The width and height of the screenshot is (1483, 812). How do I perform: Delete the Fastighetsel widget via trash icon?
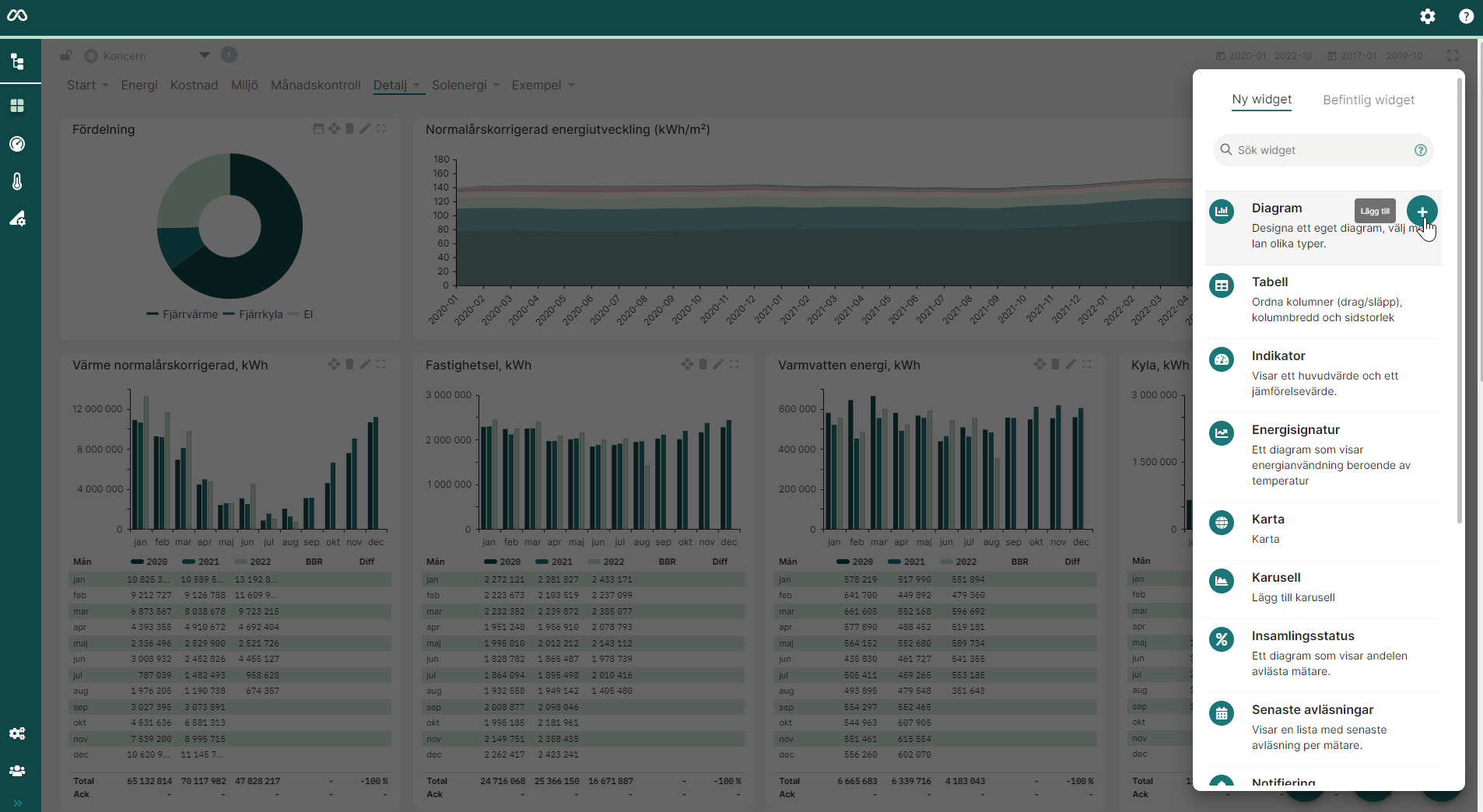point(703,364)
